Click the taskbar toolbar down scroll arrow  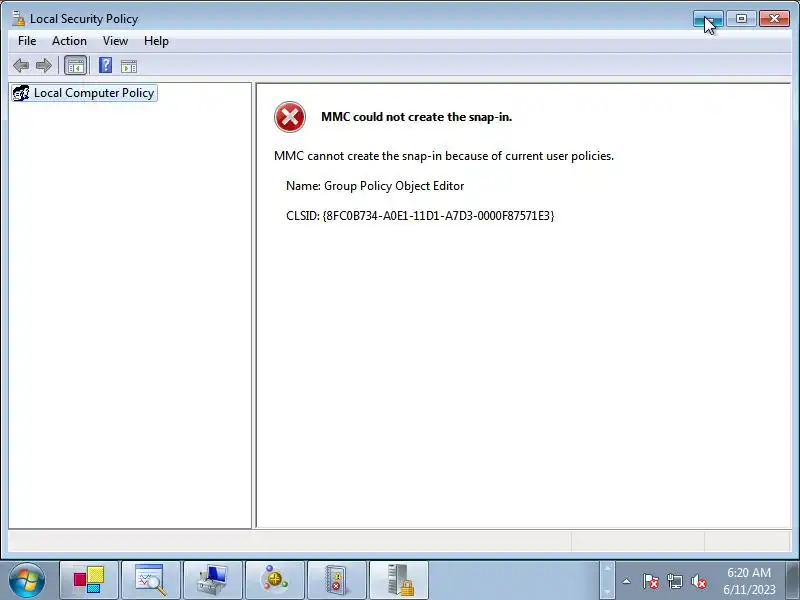point(607,592)
